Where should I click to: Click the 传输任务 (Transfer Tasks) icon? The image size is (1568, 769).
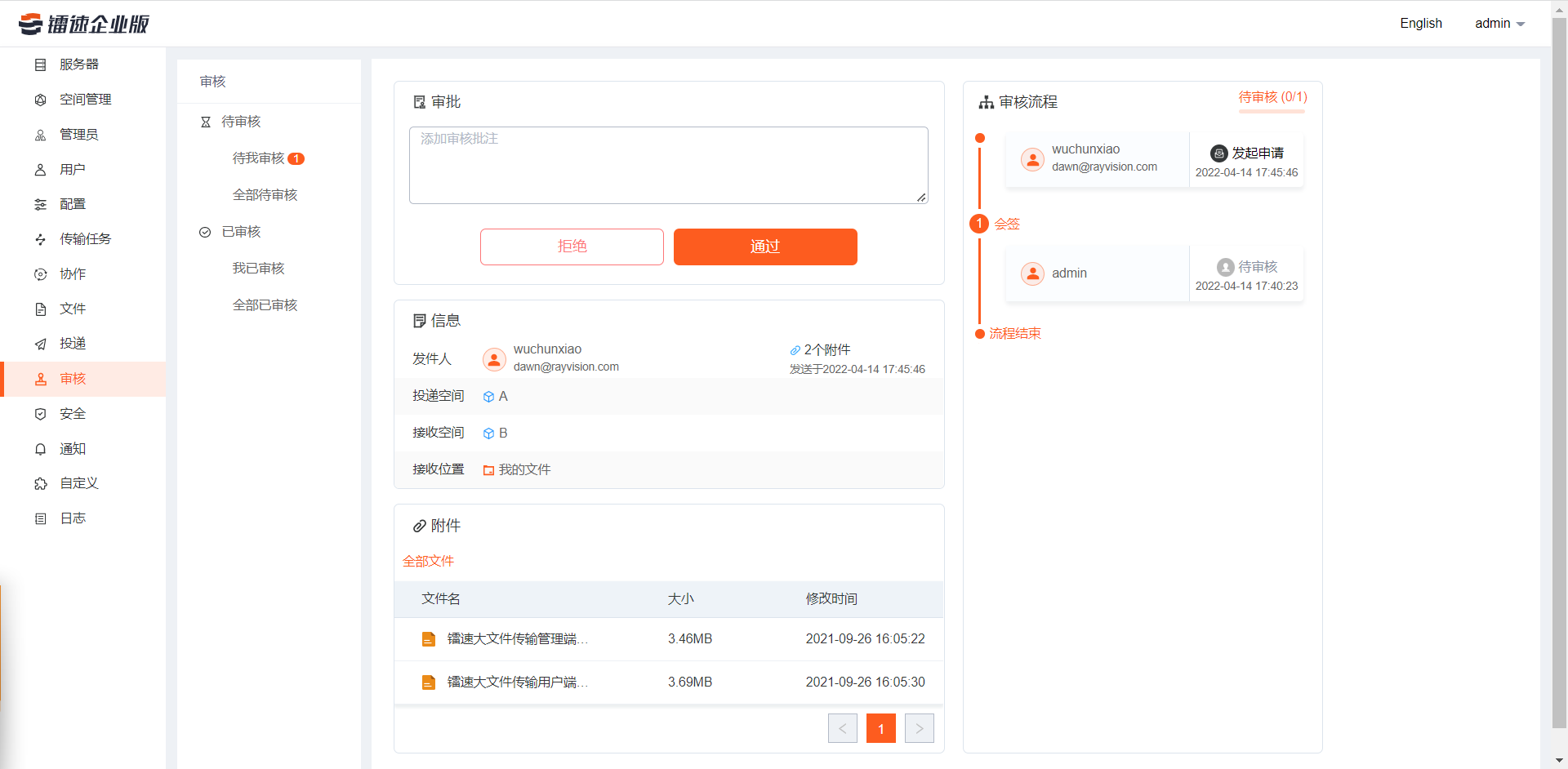pos(40,238)
